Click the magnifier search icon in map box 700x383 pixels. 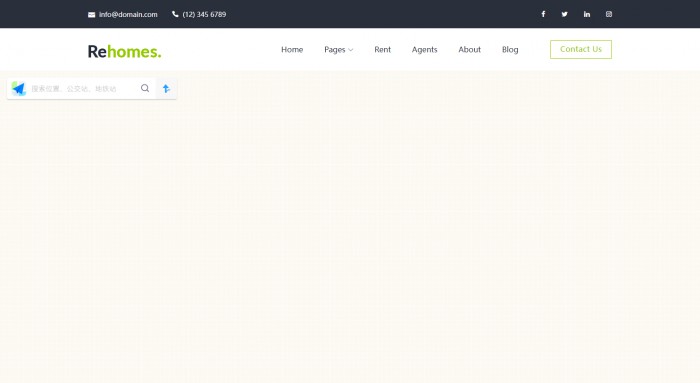click(145, 88)
